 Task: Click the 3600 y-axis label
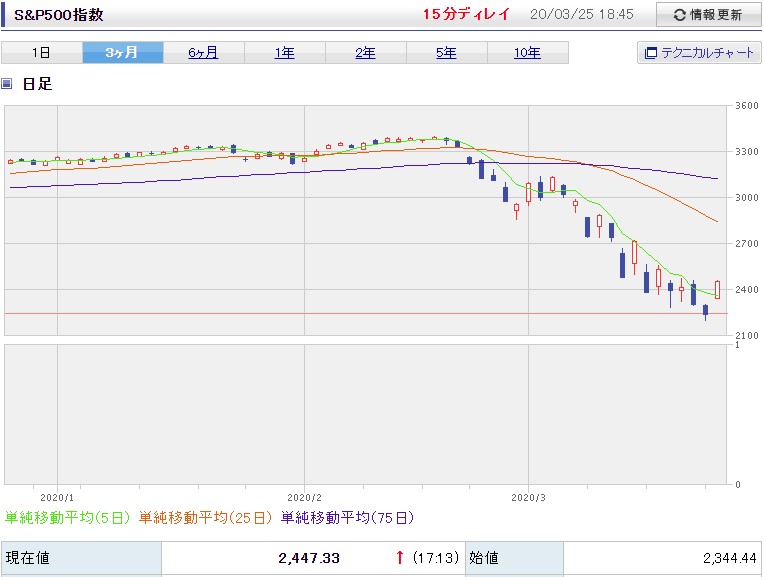click(747, 106)
